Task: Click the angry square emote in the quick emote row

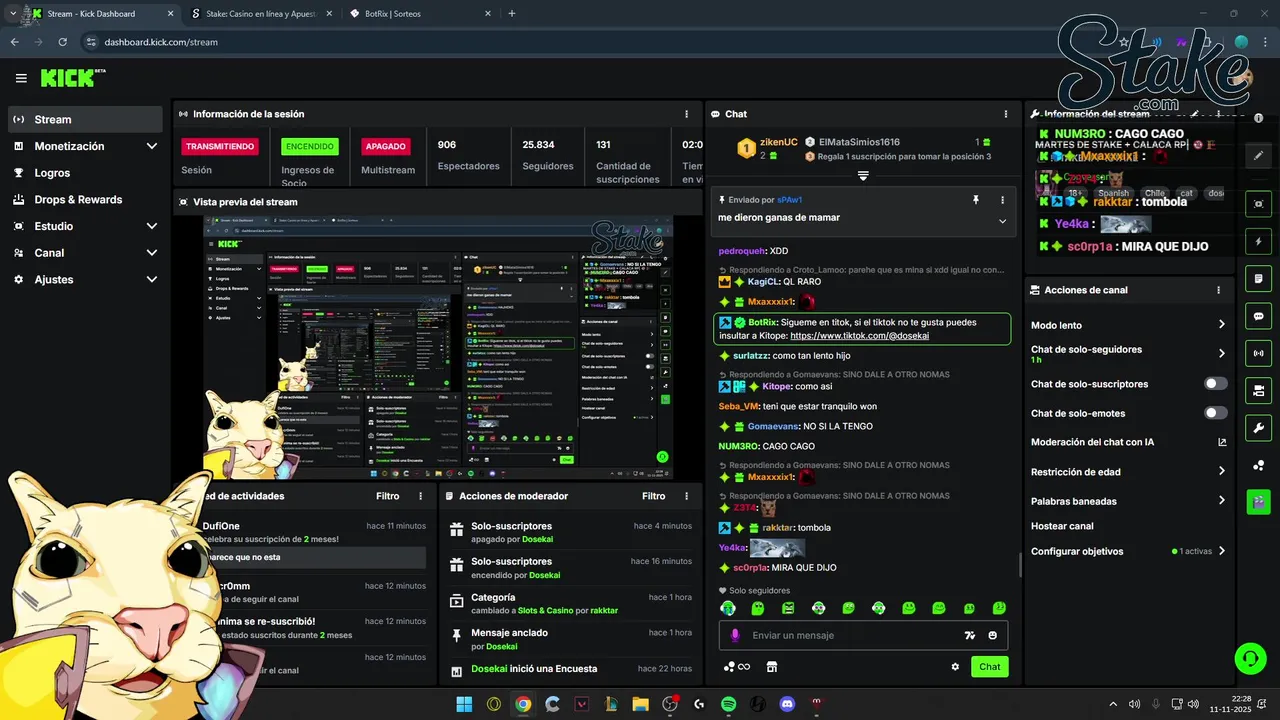Action: 788,608
